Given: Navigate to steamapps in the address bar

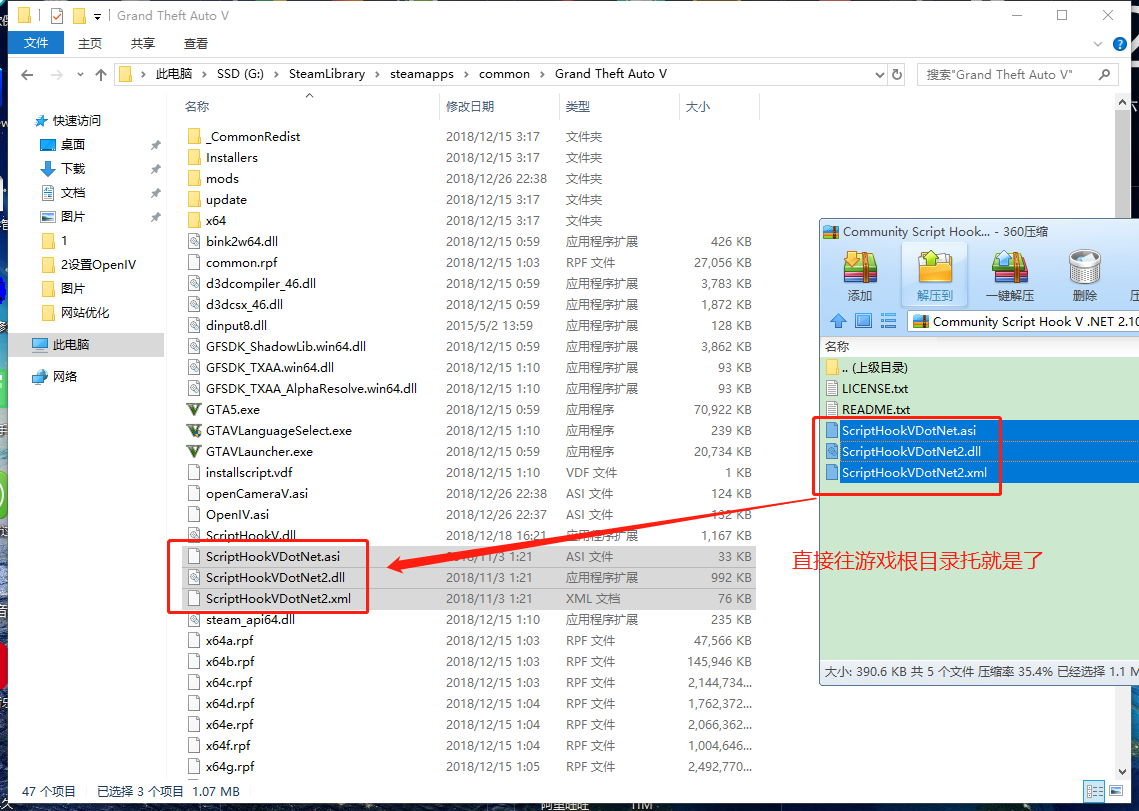Looking at the screenshot, I should pos(421,74).
